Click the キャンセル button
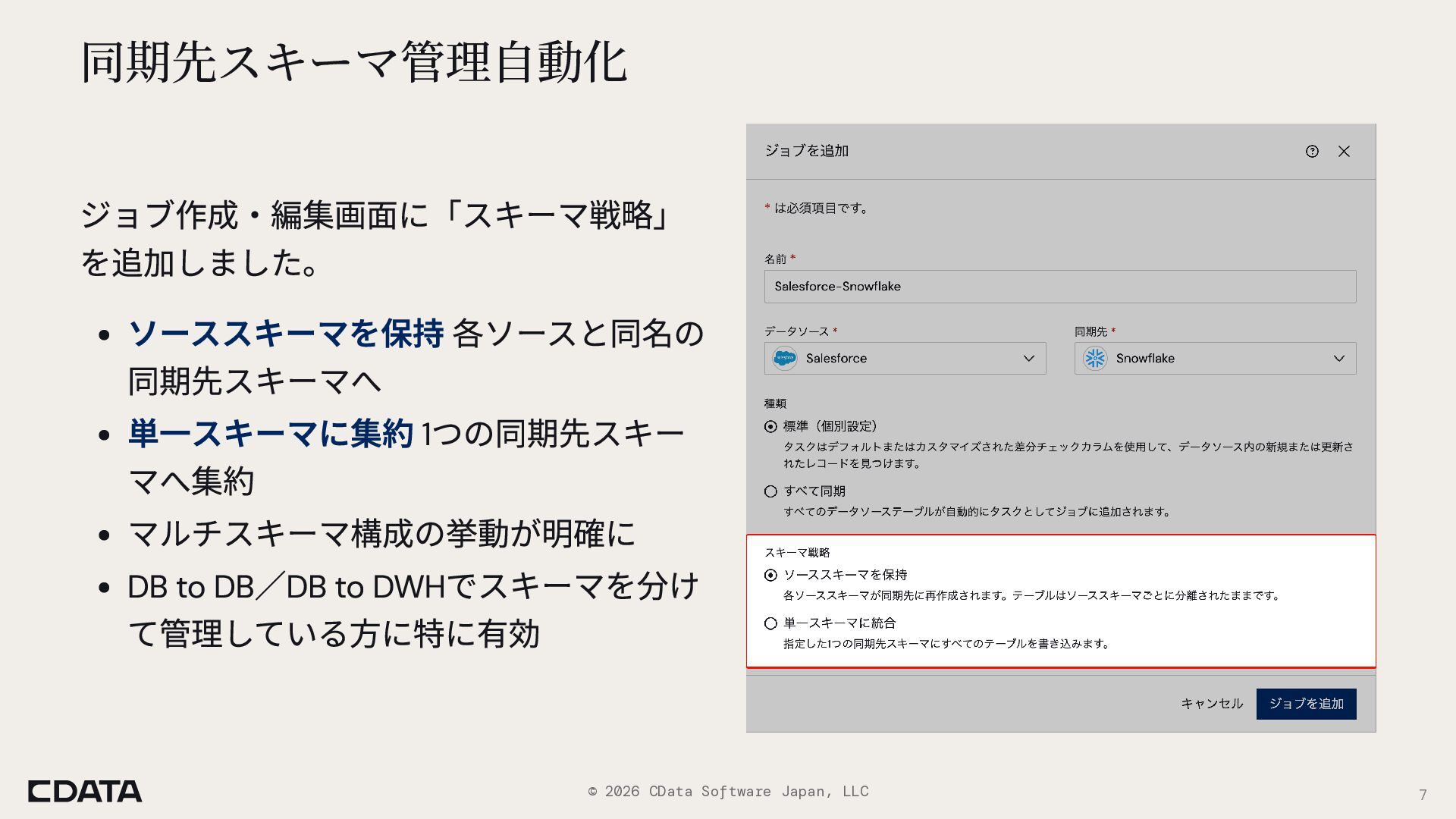The width and height of the screenshot is (1456, 819). click(1212, 704)
